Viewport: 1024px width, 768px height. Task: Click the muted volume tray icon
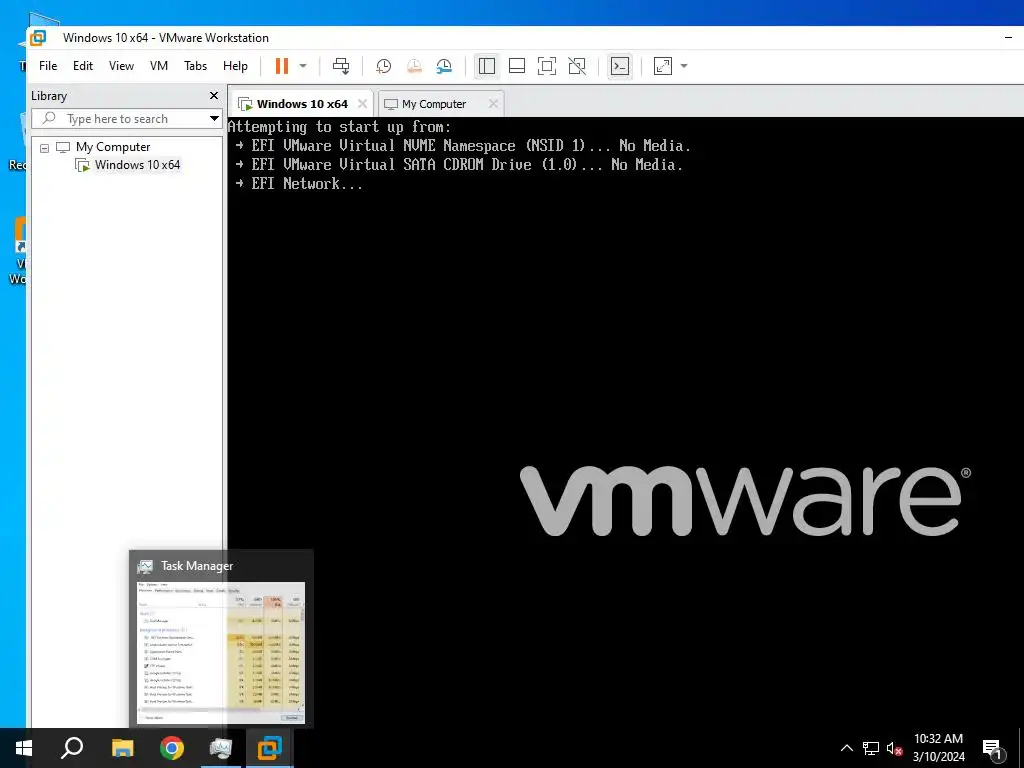pyautogui.click(x=894, y=748)
